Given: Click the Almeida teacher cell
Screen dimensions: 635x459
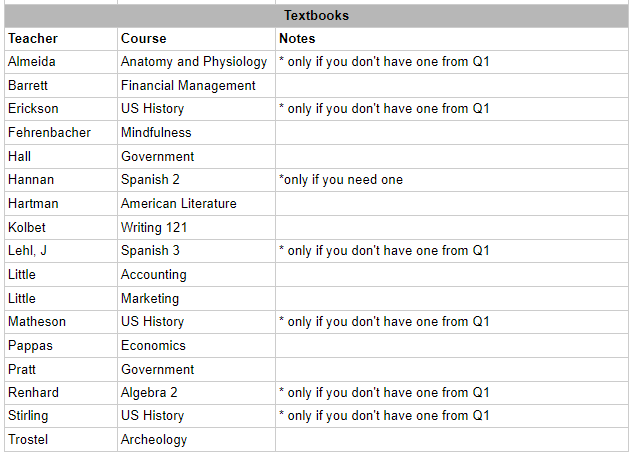Looking at the screenshot, I should [61, 62].
